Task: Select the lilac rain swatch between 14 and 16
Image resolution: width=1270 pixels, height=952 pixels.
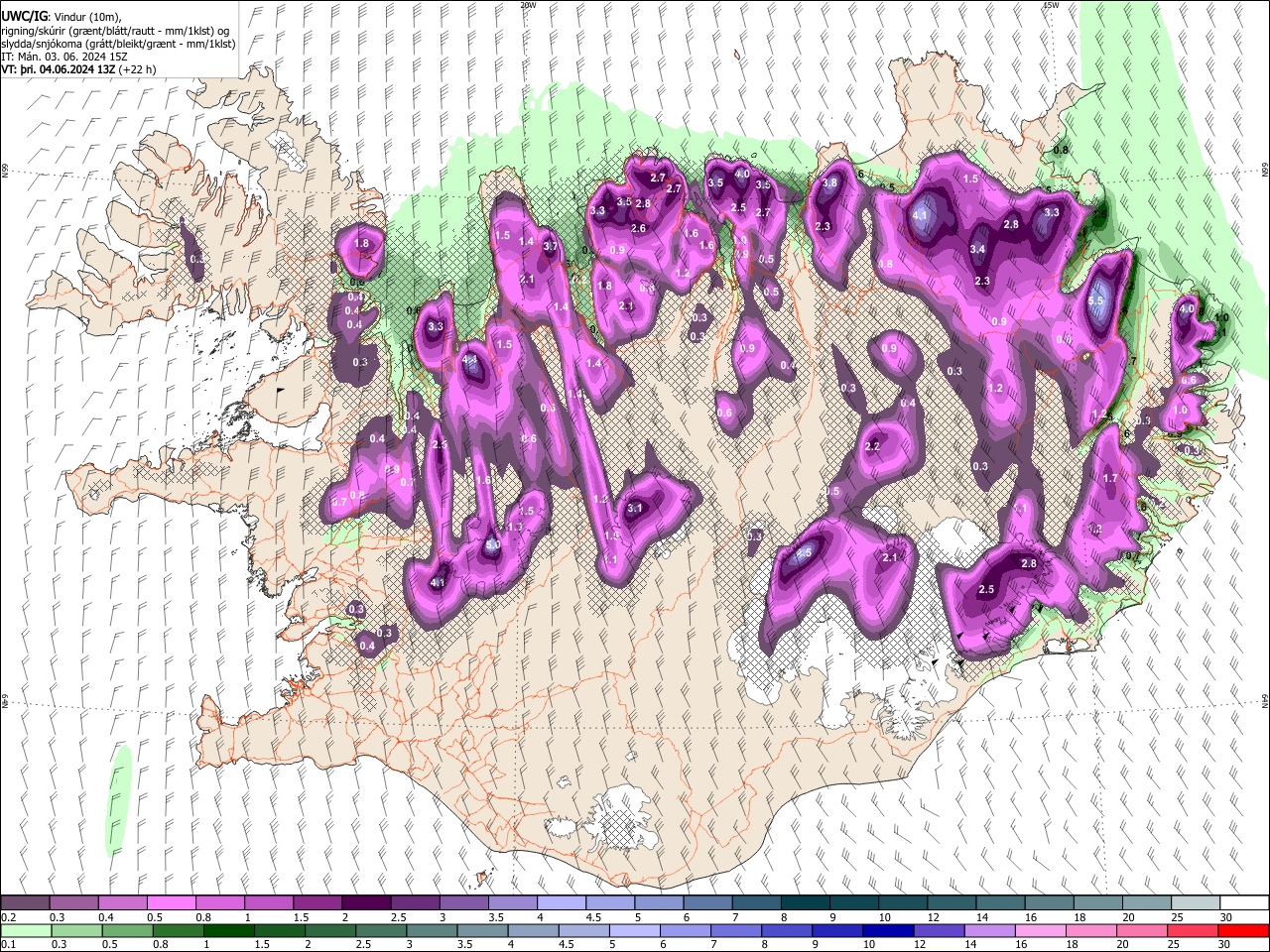Action: (990, 931)
